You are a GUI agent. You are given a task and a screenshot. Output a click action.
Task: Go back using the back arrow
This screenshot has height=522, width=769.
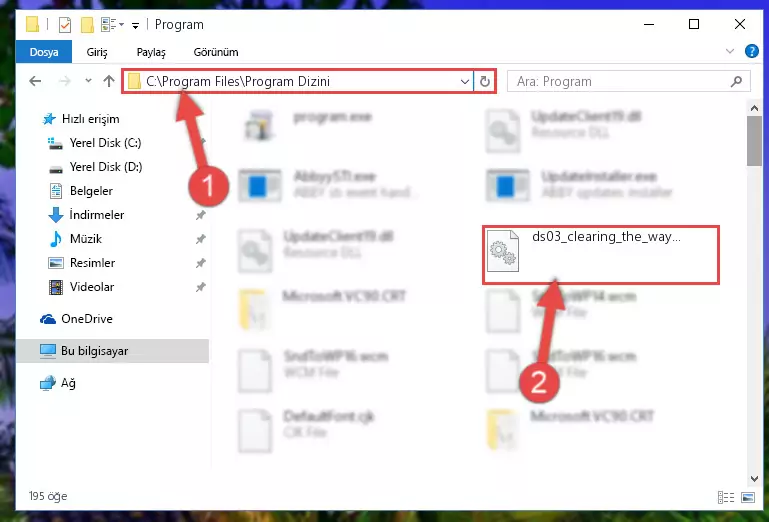(35, 81)
